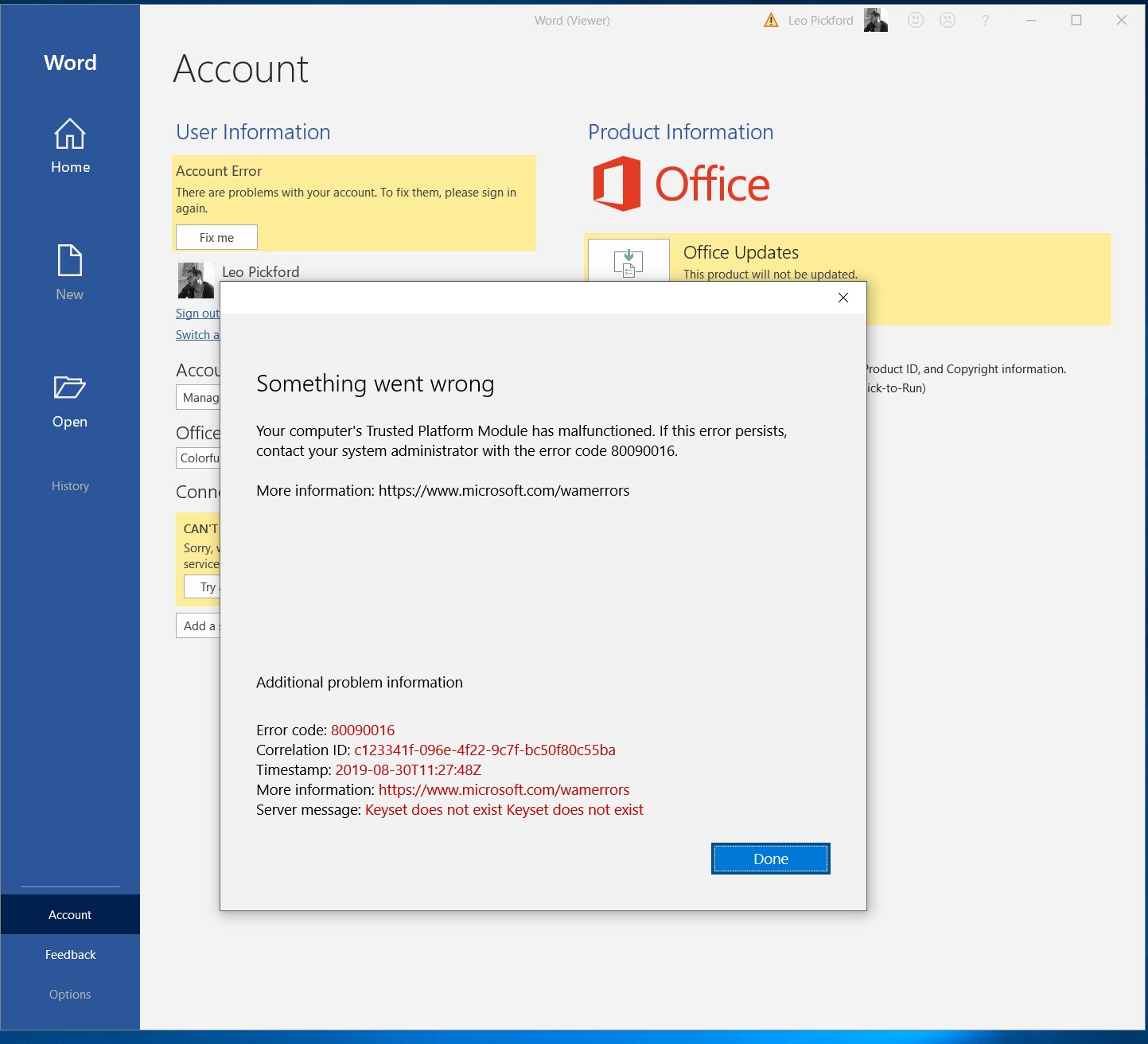This screenshot has width=1148, height=1044.
Task: Maximize the Word window
Action: 1076,21
